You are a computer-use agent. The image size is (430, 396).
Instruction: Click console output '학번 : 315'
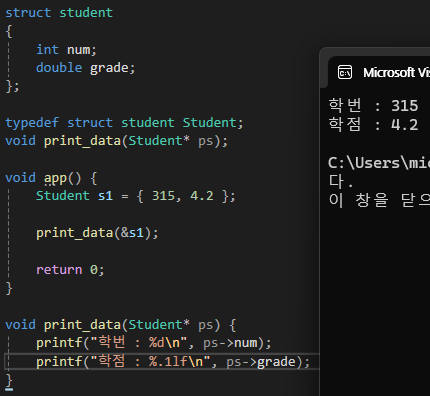(373, 106)
